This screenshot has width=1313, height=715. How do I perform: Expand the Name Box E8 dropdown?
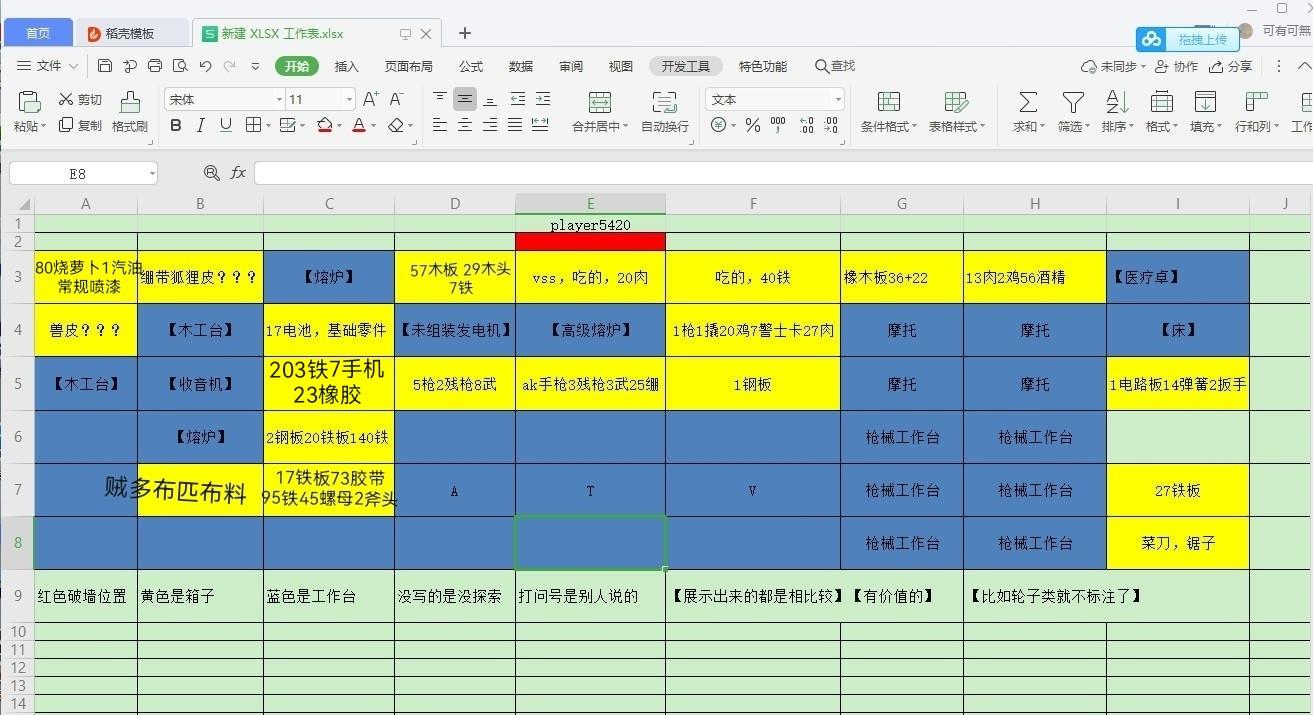pos(152,173)
